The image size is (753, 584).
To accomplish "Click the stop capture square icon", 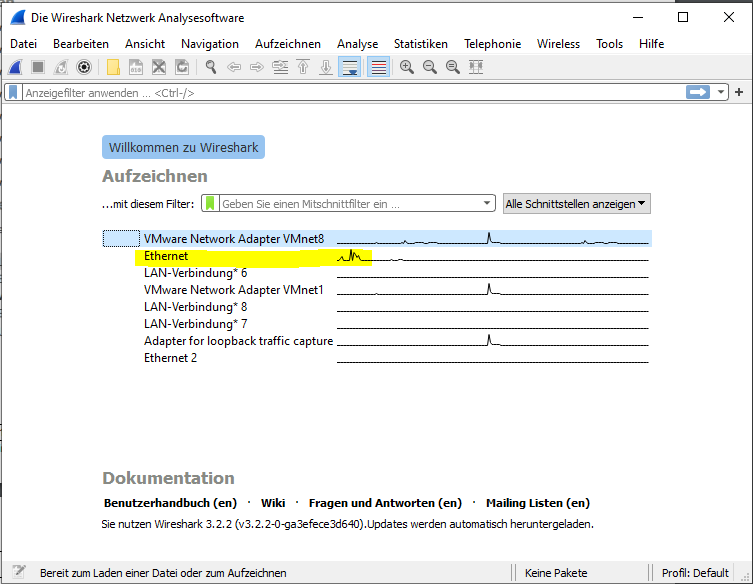I will 38,67.
